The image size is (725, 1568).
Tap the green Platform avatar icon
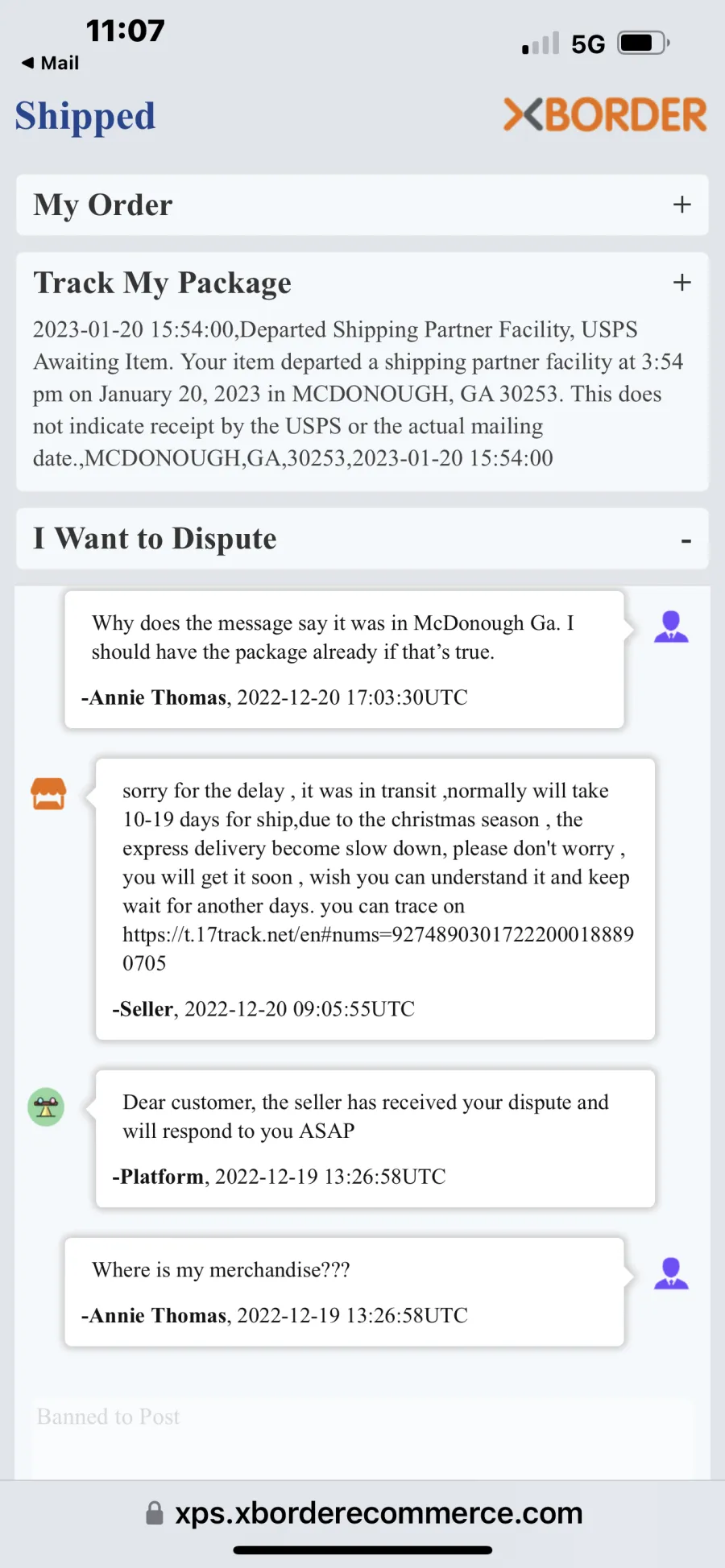(x=46, y=1107)
